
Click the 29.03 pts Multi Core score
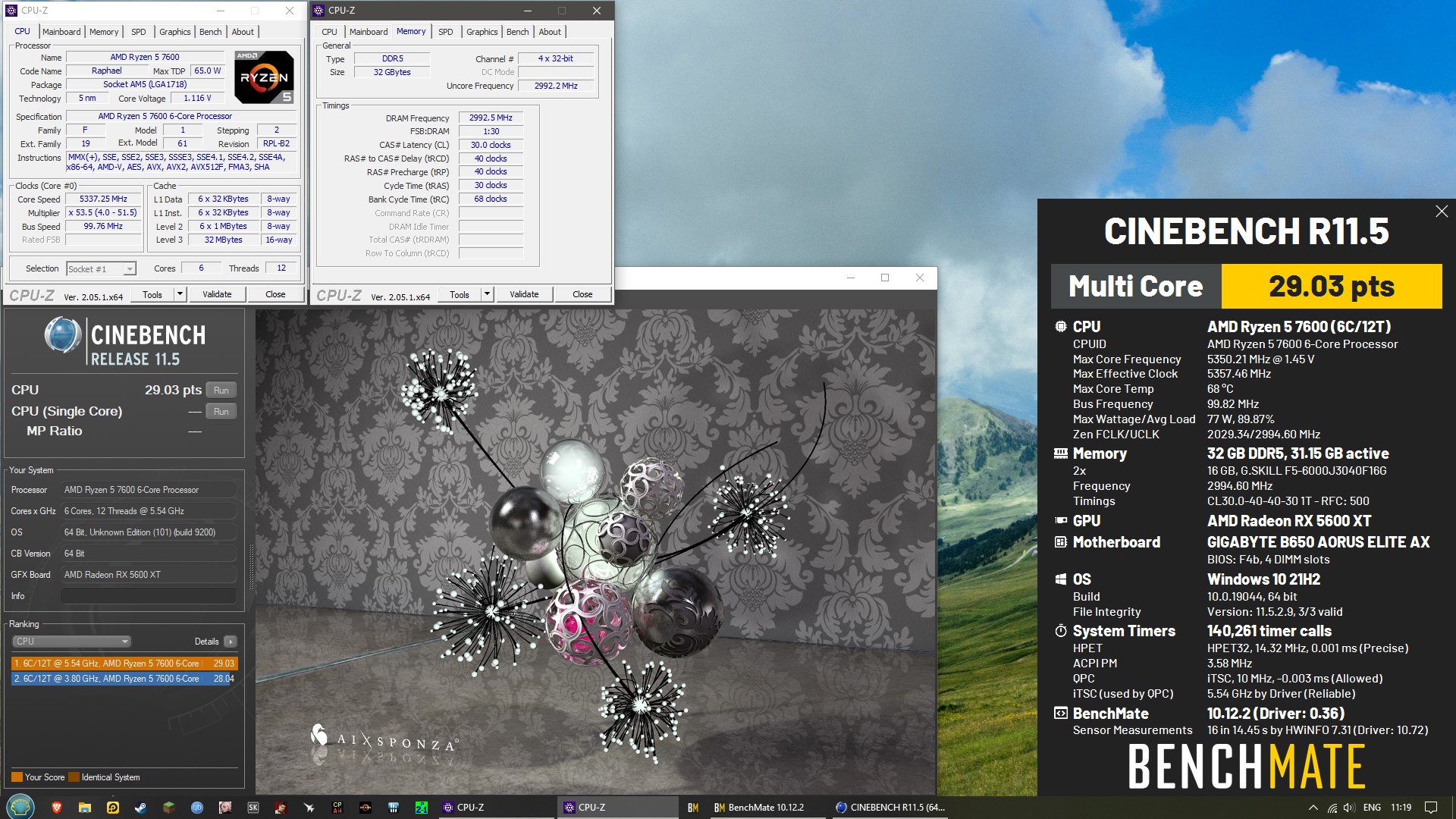(x=1332, y=287)
